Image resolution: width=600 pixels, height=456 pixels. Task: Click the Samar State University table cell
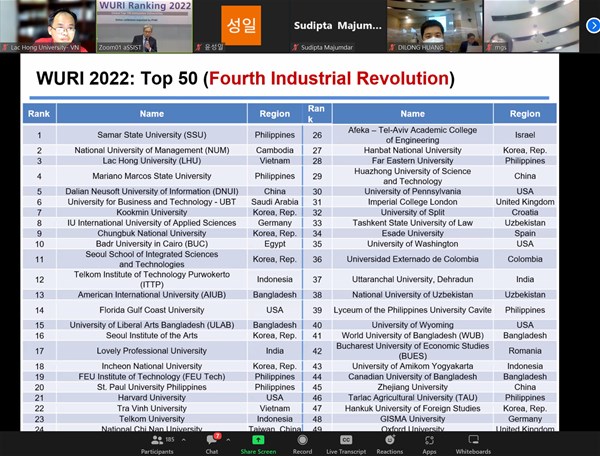152,135
